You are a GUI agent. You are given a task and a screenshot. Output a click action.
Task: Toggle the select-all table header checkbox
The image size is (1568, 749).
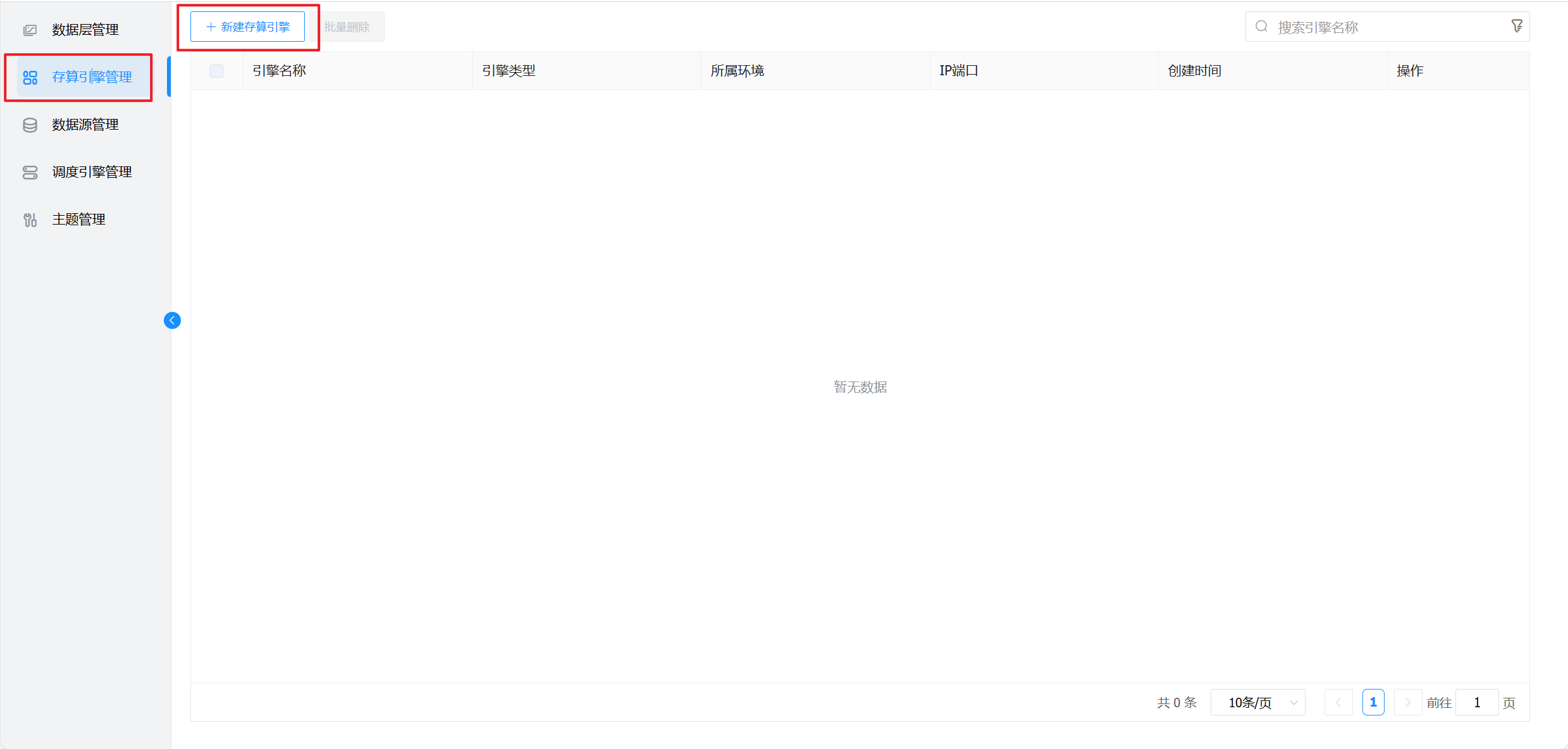(216, 71)
